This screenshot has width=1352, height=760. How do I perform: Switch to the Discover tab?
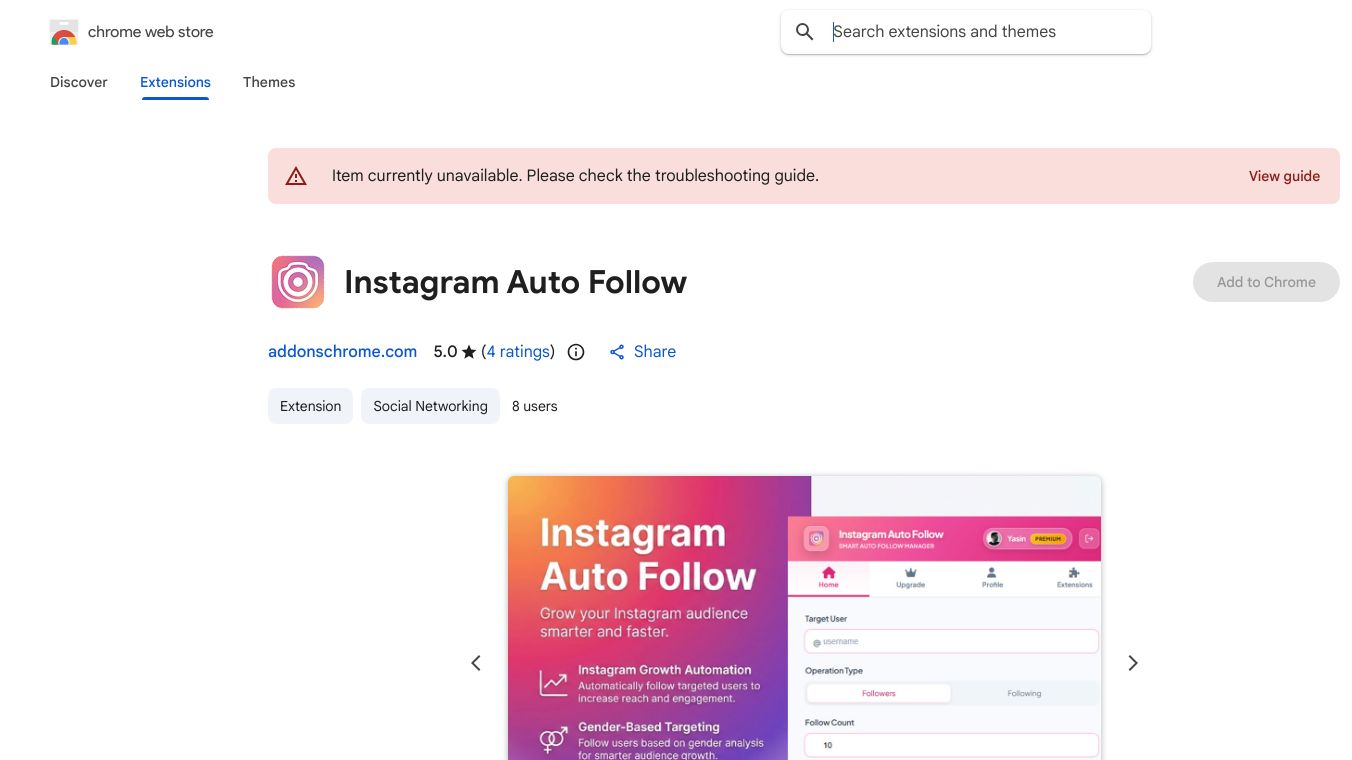78,82
